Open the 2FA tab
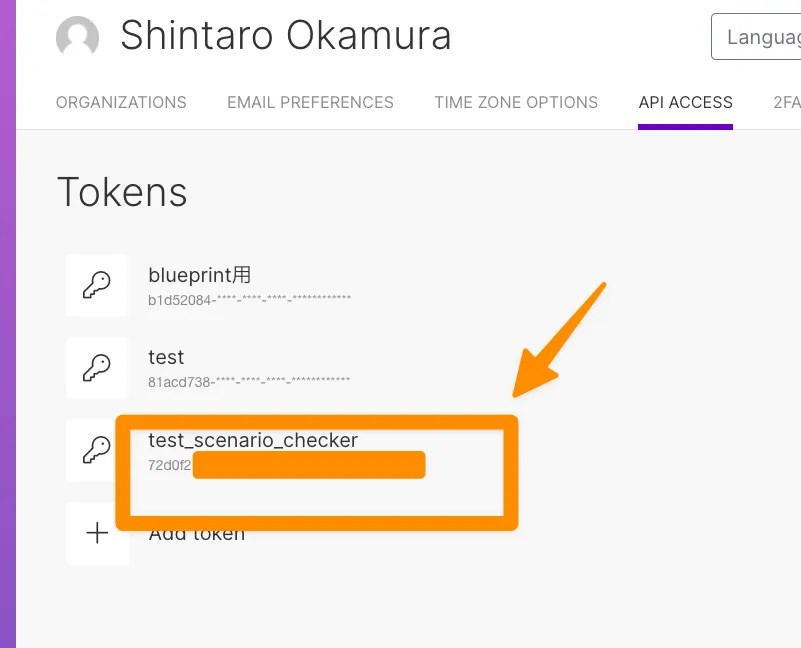This screenshot has width=801, height=648. pyautogui.click(x=786, y=102)
